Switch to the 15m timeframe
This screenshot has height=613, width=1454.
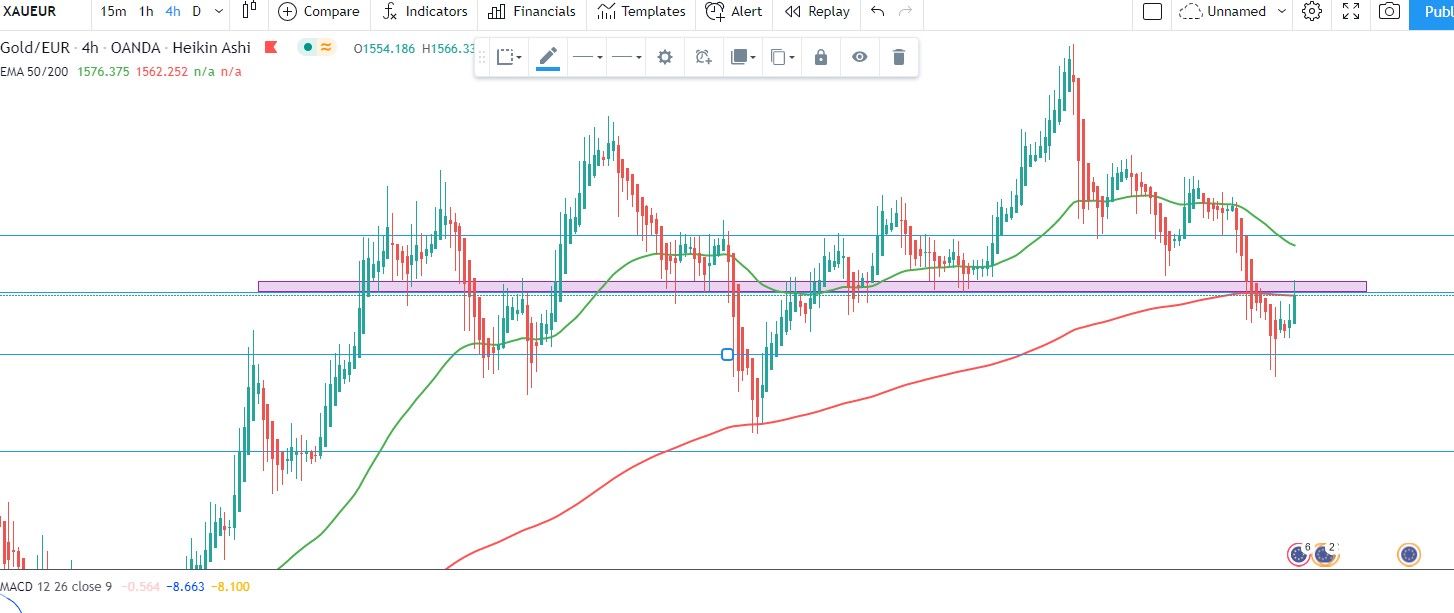(x=113, y=12)
